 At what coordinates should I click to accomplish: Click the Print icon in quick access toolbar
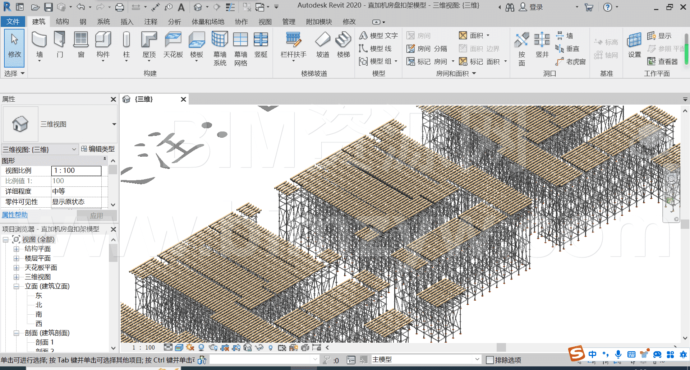(119, 7)
